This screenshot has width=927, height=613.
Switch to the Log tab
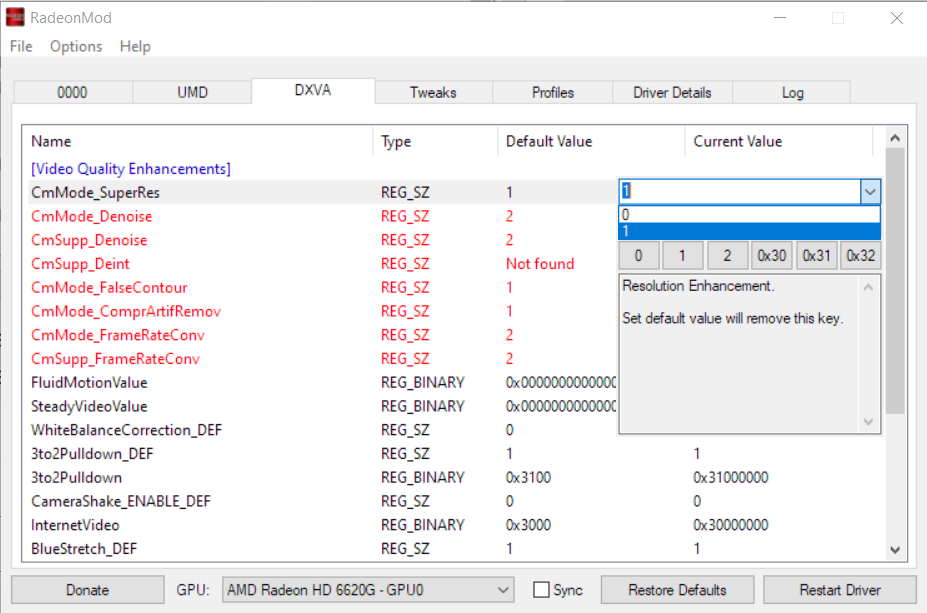pos(792,93)
